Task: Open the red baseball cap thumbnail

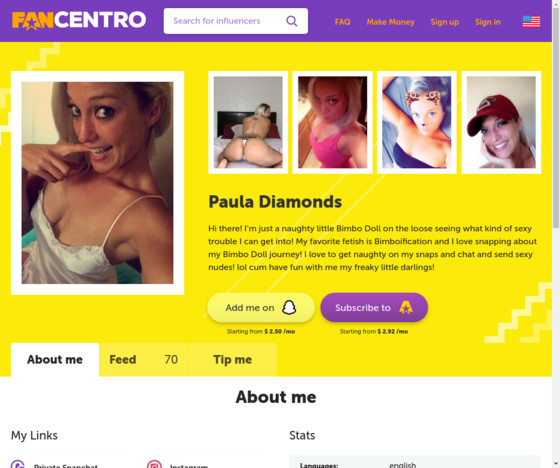Action: (501, 123)
